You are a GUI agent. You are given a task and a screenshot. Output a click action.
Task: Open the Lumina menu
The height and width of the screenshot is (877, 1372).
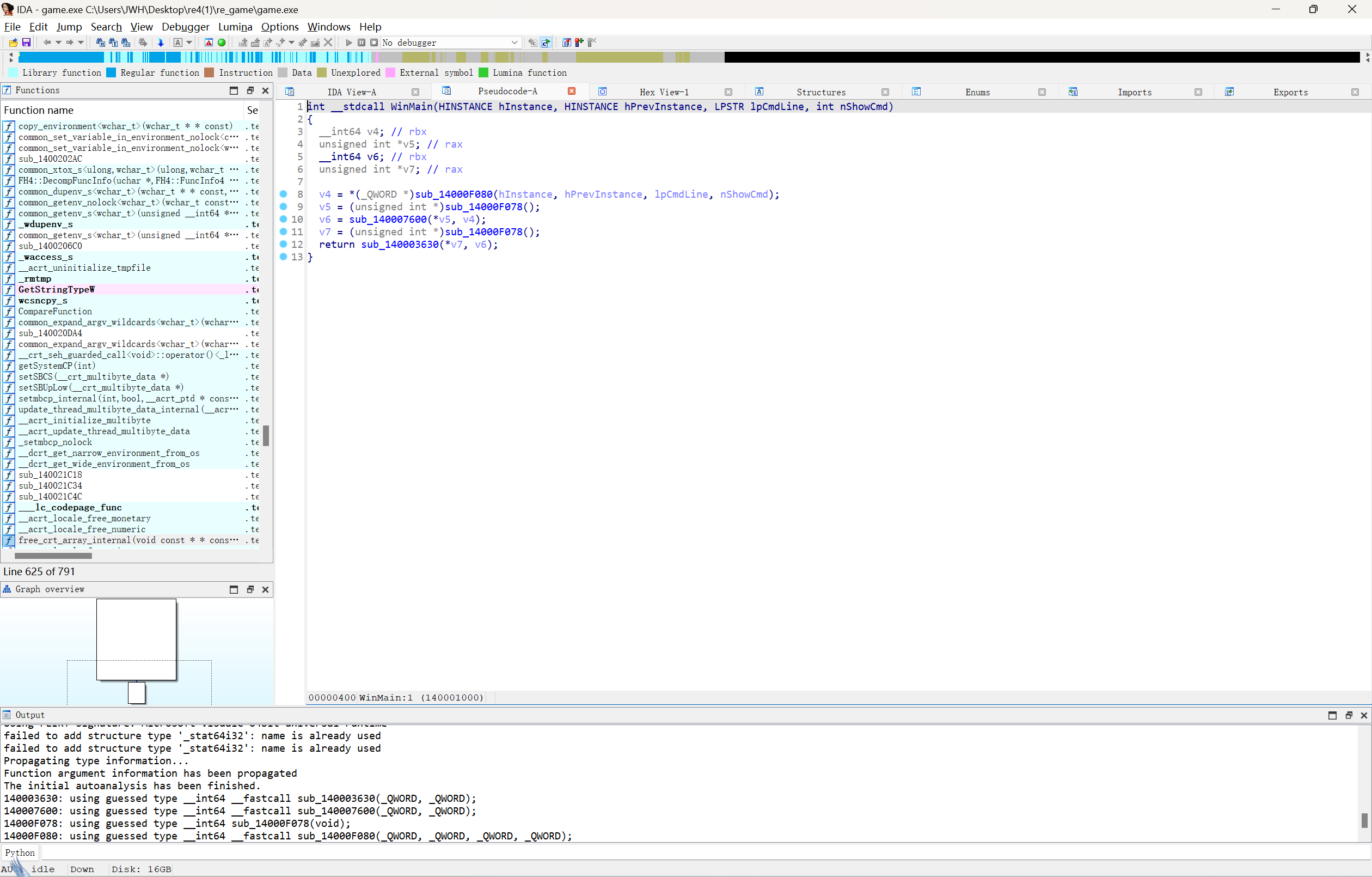click(x=235, y=27)
